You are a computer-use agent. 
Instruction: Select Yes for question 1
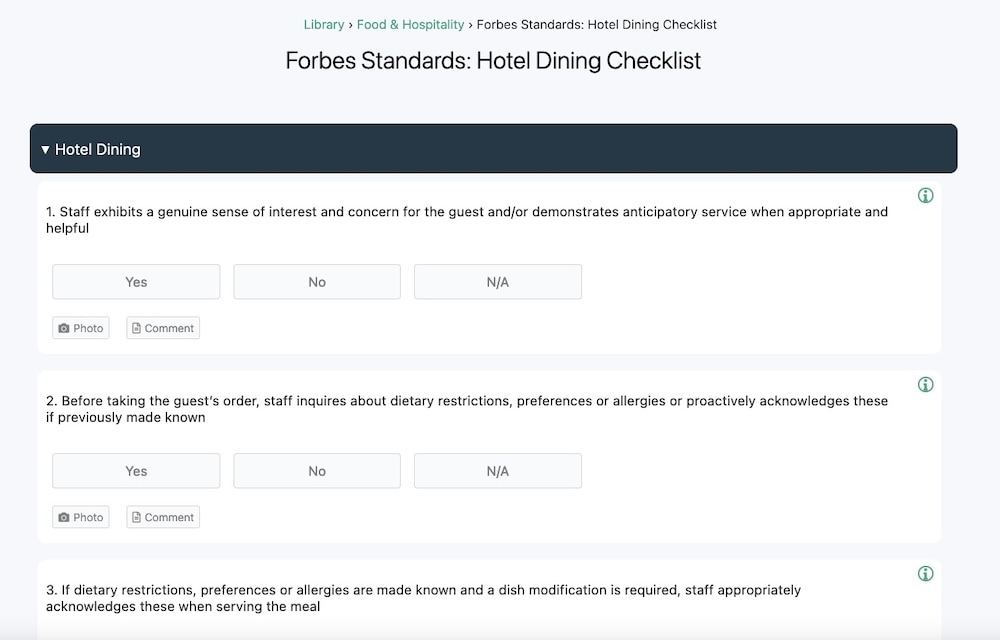coord(135,281)
